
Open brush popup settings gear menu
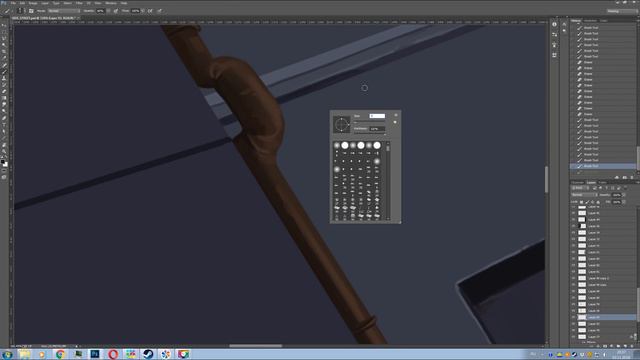coord(396,115)
